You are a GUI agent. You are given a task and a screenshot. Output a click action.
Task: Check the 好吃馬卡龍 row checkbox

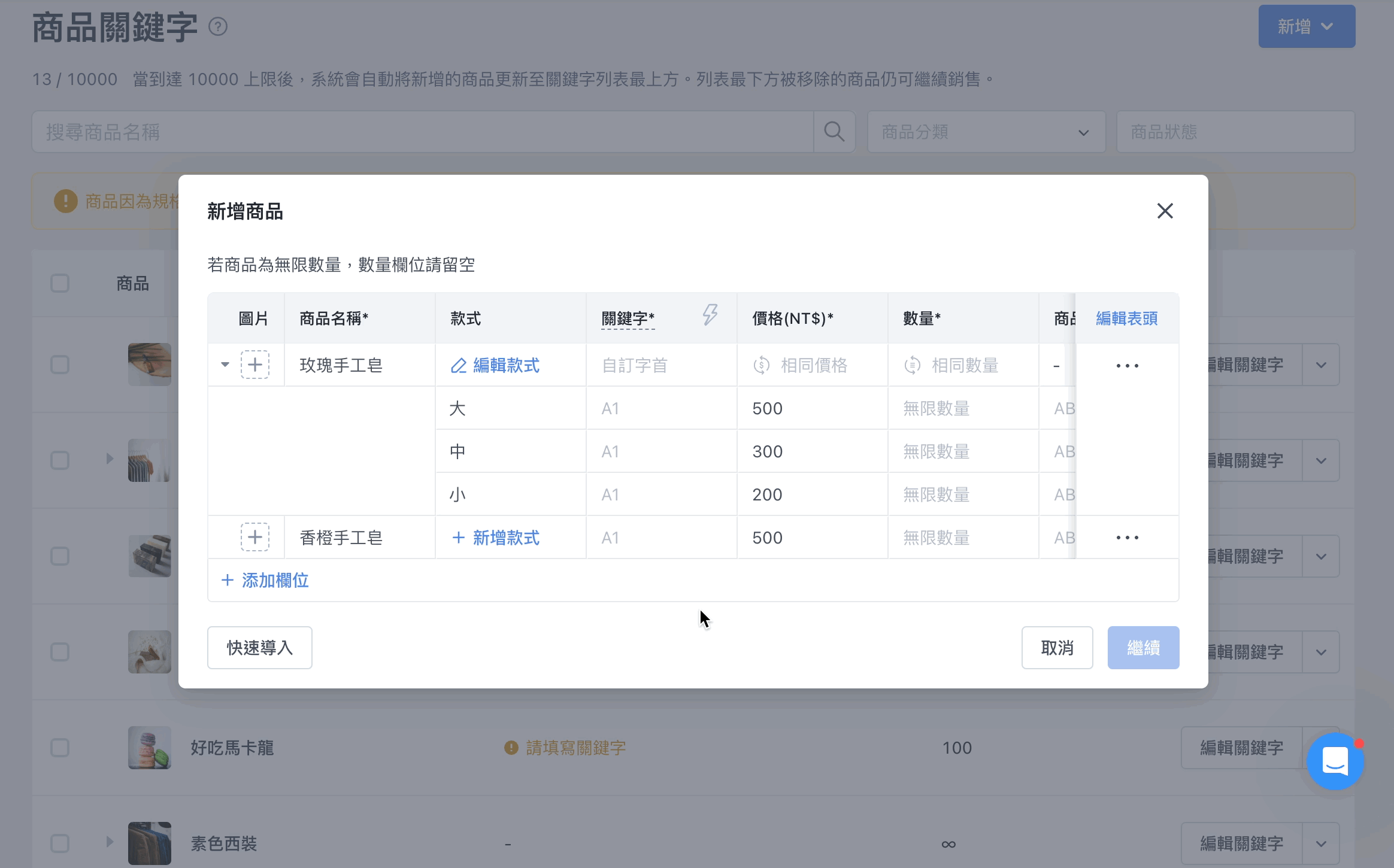[60, 748]
